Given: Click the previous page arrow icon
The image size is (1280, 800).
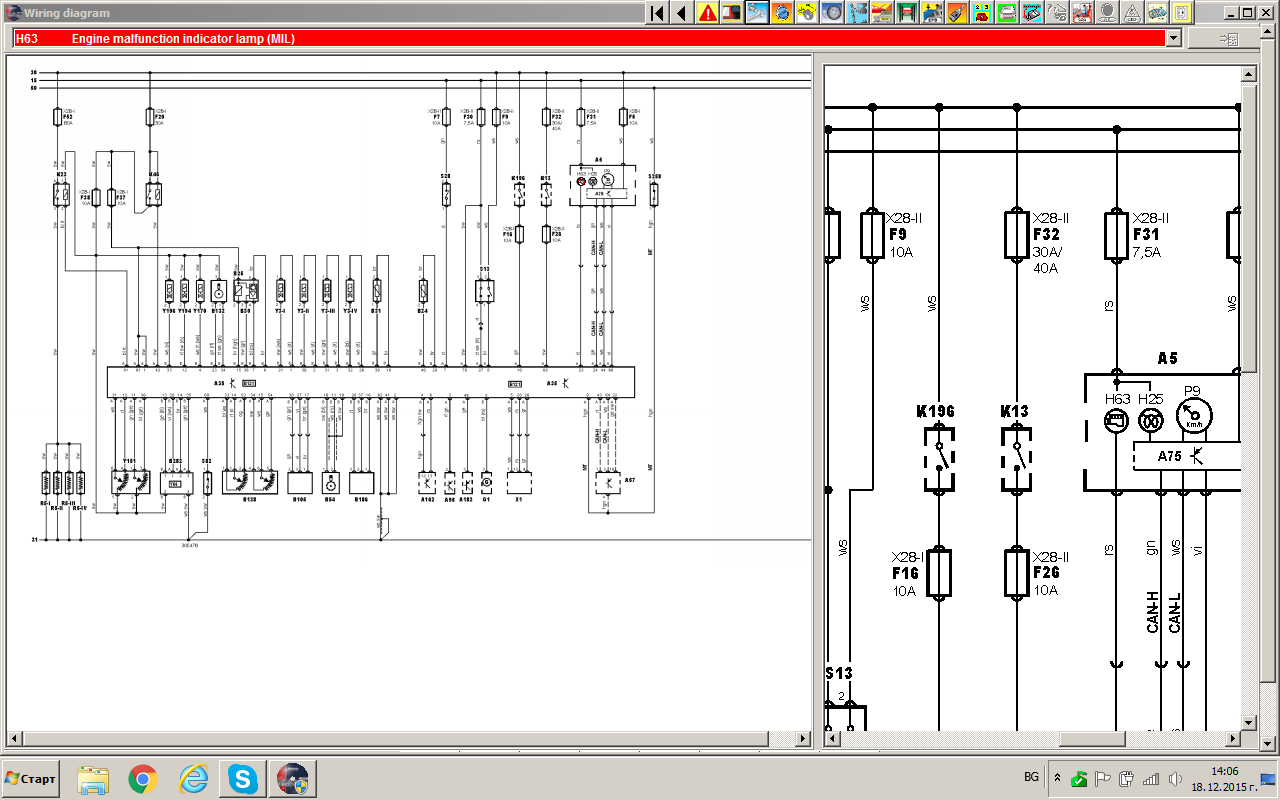Looking at the screenshot, I should click(682, 13).
